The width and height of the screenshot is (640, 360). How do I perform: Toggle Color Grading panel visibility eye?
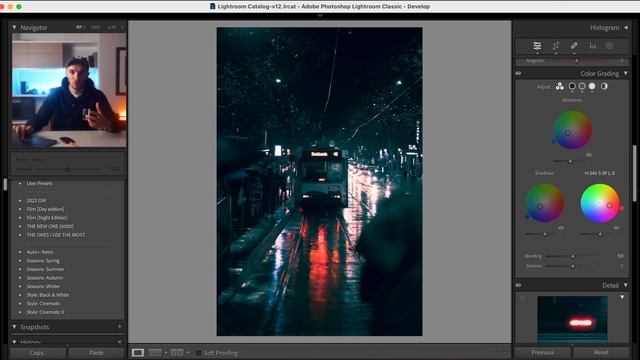(x=518, y=73)
